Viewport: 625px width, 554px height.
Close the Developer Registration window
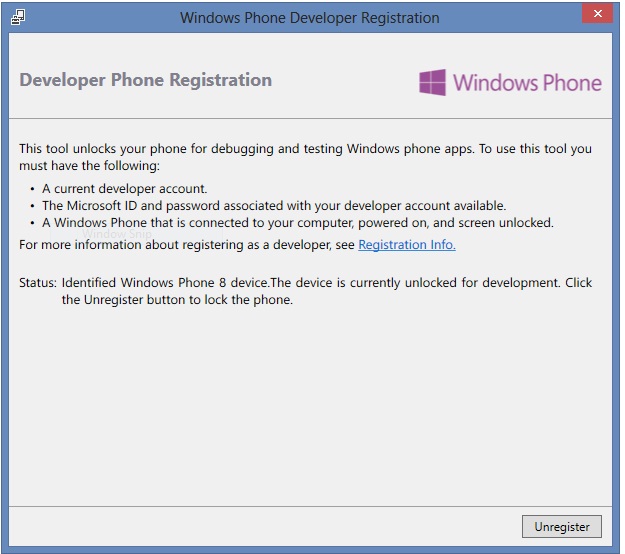click(x=598, y=14)
